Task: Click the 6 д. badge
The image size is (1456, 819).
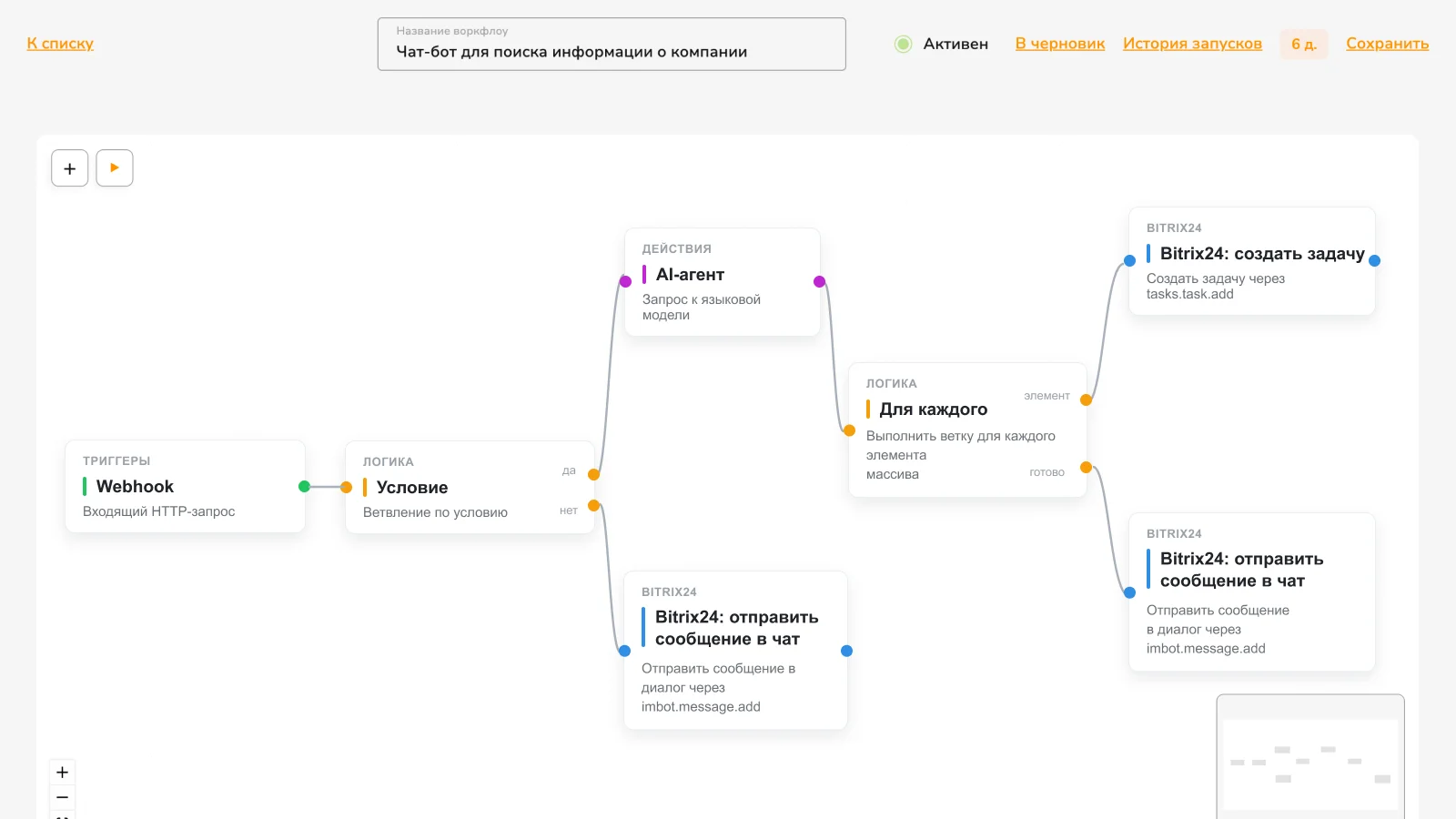Action: (1304, 44)
